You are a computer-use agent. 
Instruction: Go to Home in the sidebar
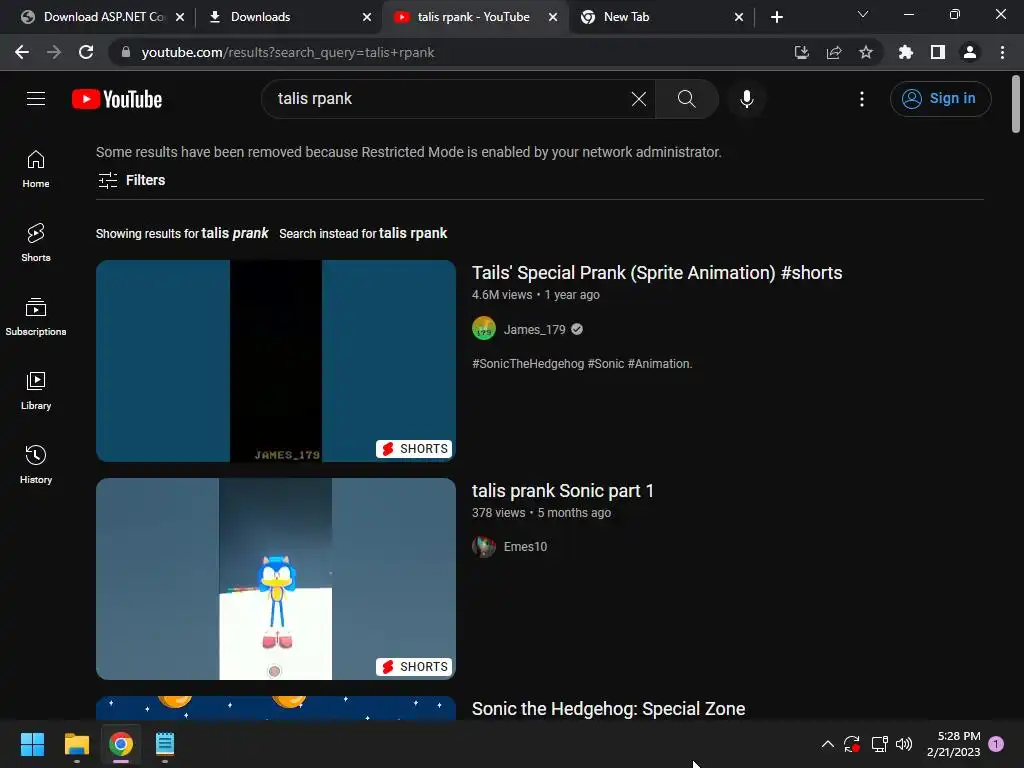36,169
